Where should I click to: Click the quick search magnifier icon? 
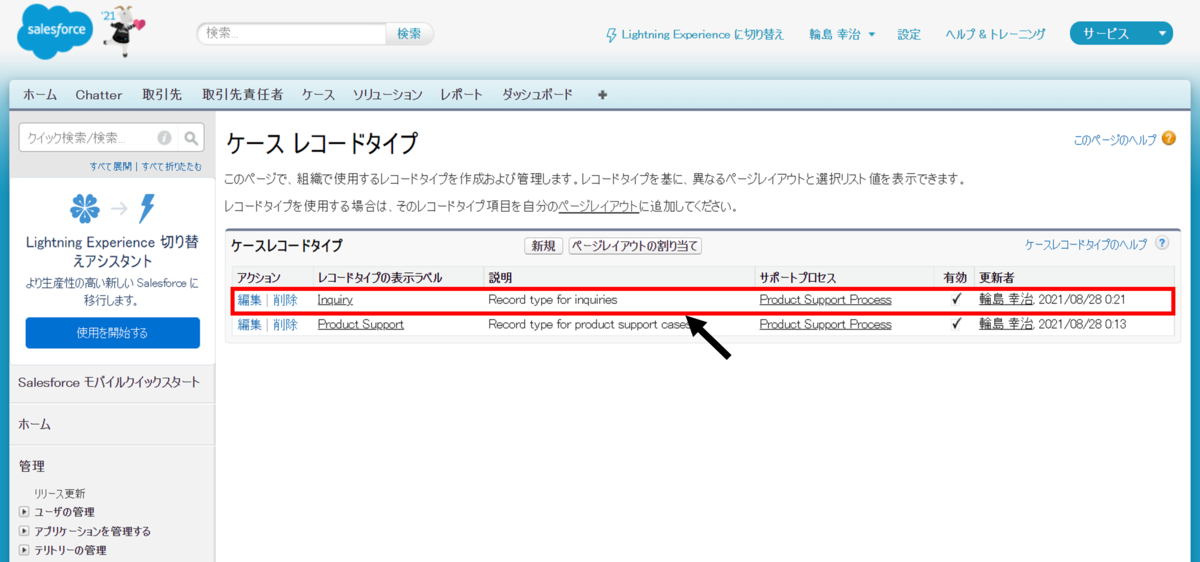coord(191,138)
